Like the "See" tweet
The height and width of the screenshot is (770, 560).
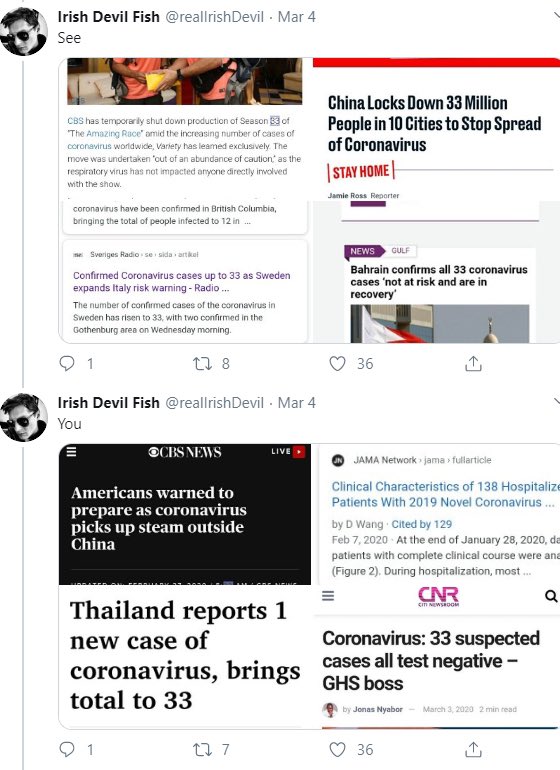pos(337,363)
